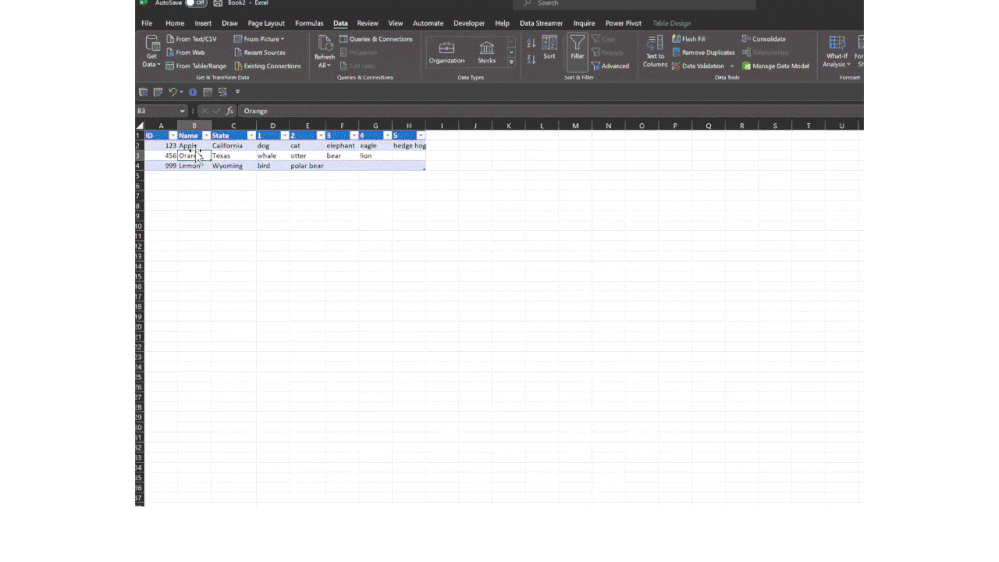This screenshot has height=562, width=999.
Task: Open filter dropdown for column 1 header
Action: coord(284,136)
